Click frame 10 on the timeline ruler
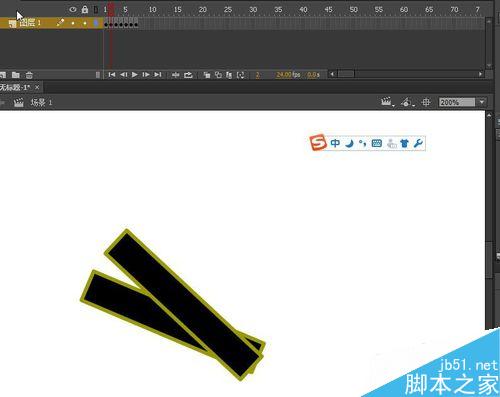Viewport: 500px width, 397px height. pos(152,10)
